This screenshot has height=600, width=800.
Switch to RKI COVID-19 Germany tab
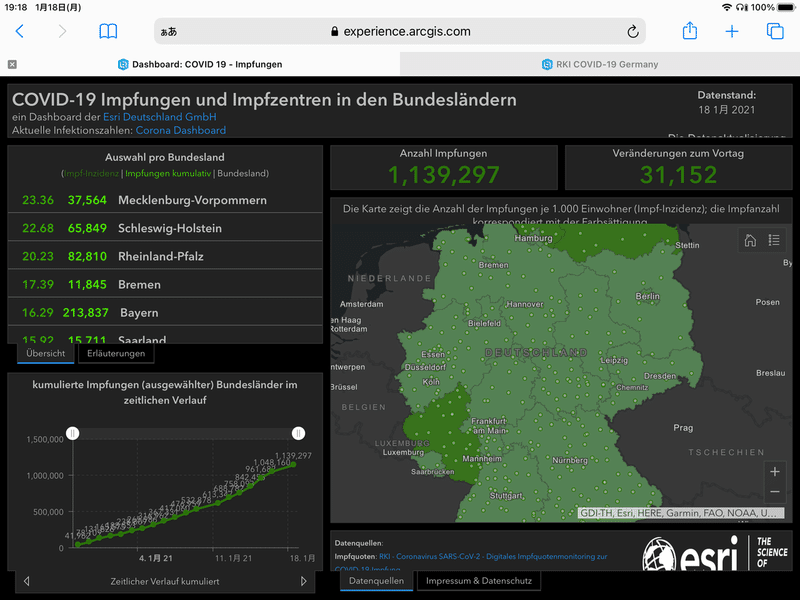(x=599, y=64)
